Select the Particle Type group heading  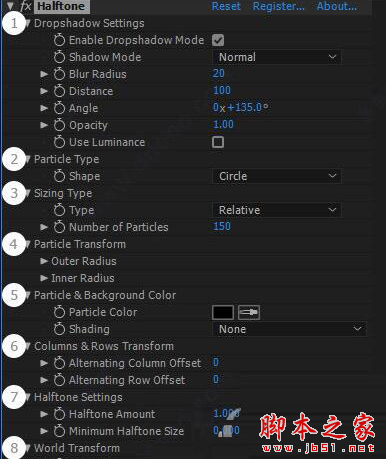point(66,159)
